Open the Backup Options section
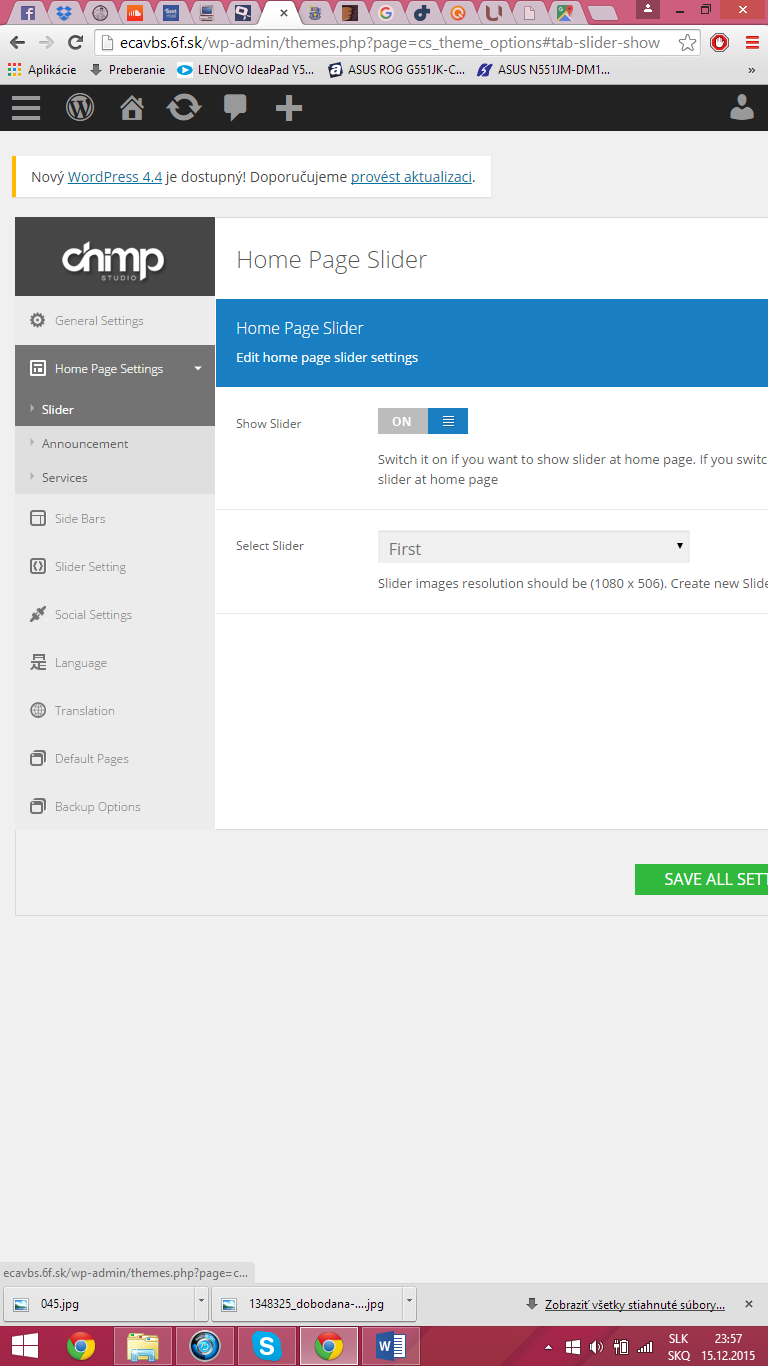The height and width of the screenshot is (1366, 768). 115,807
